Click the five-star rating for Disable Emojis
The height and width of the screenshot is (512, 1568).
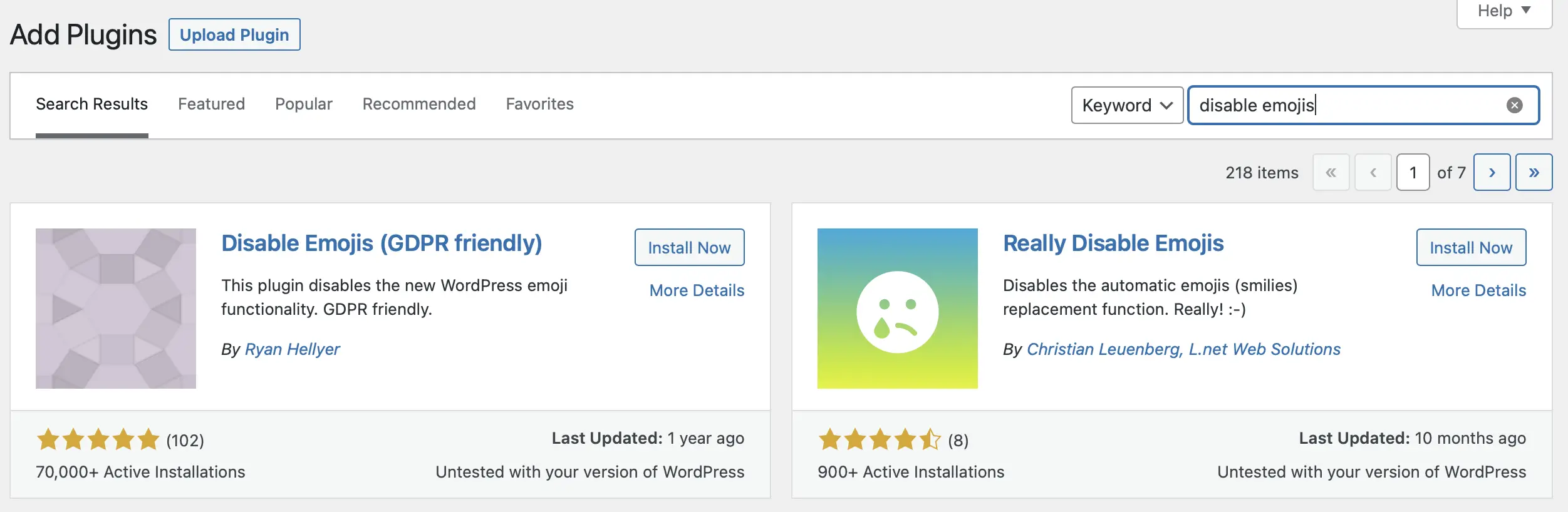coord(98,440)
